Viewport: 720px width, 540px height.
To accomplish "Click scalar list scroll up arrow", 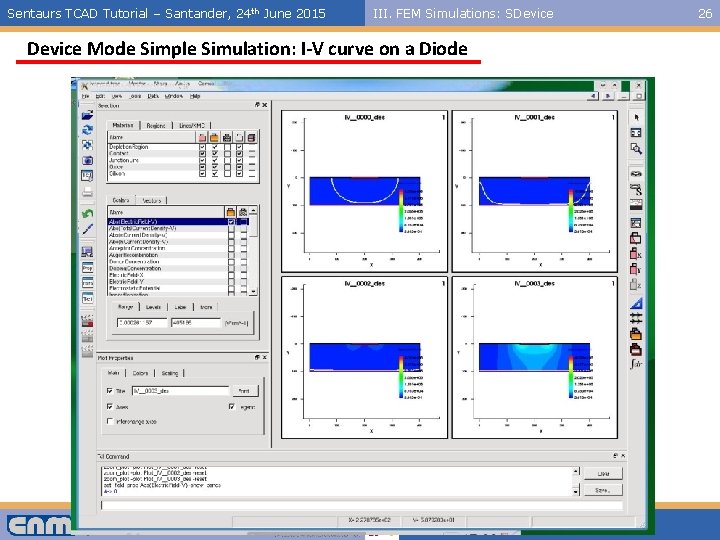I will coord(253,210).
